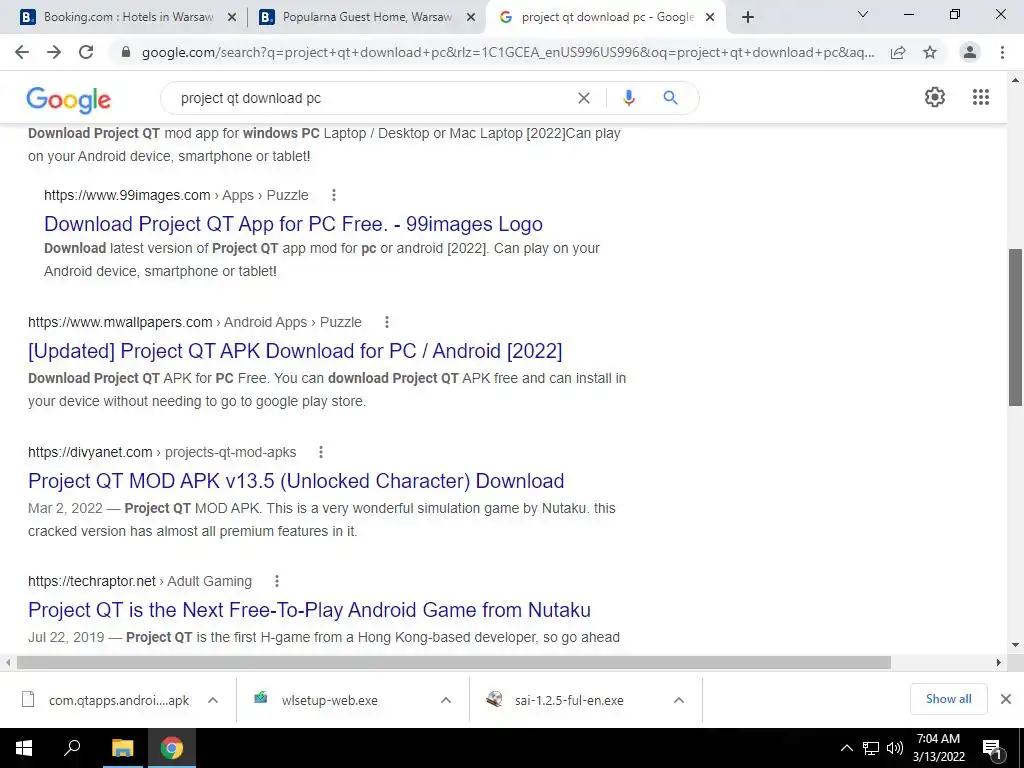
Task: Clear the Google search box text
Action: tap(584, 98)
